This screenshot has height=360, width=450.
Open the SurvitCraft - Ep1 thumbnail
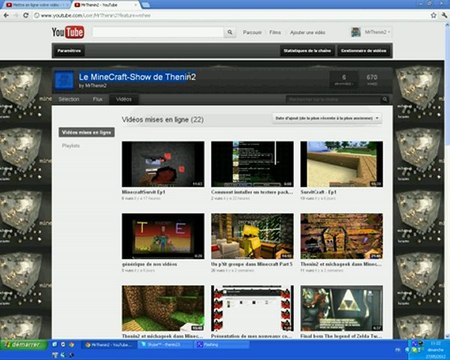coord(341,164)
